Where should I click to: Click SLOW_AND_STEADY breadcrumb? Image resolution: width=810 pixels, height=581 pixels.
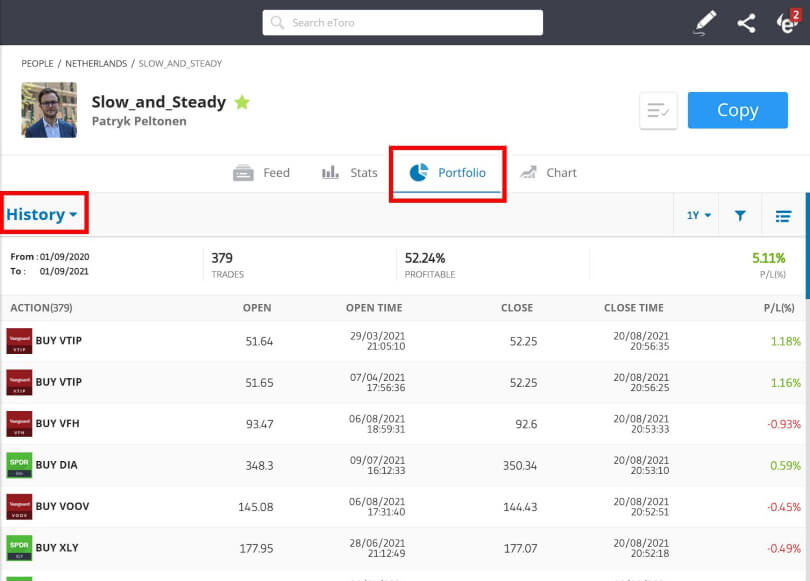tap(180, 64)
